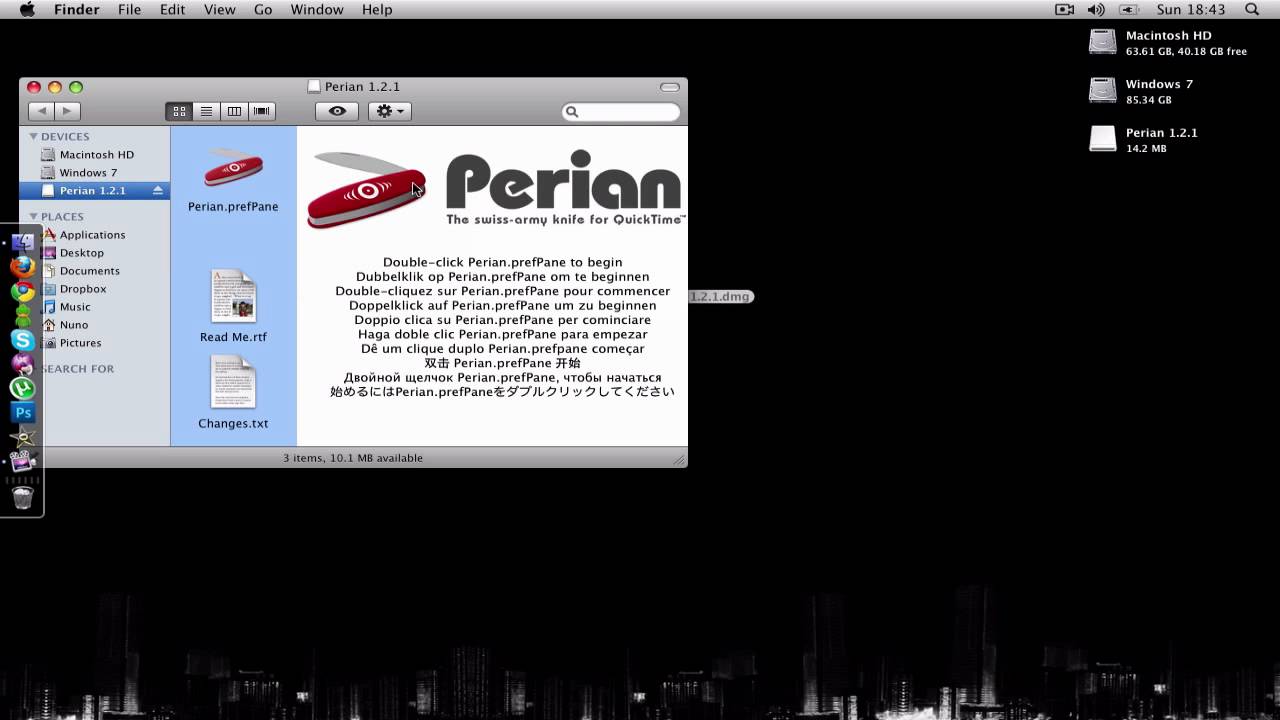
Task: Launch Firefox from the Dock
Action: point(23,267)
